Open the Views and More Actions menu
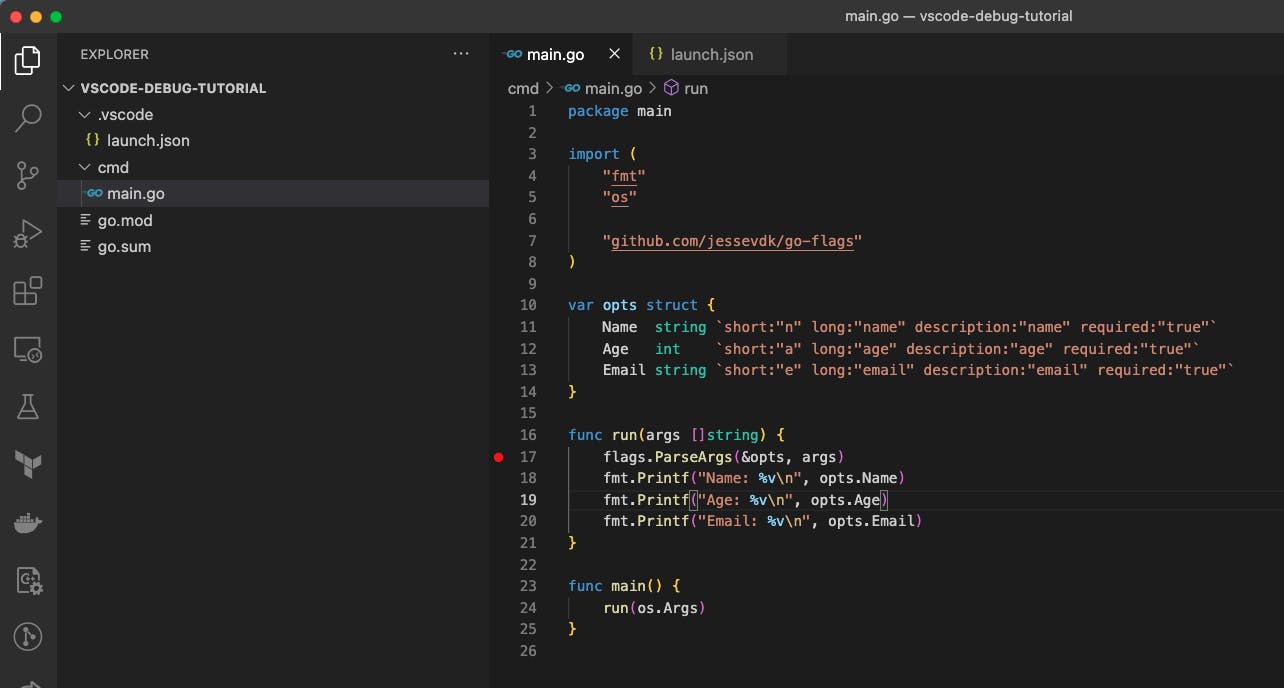 461,54
